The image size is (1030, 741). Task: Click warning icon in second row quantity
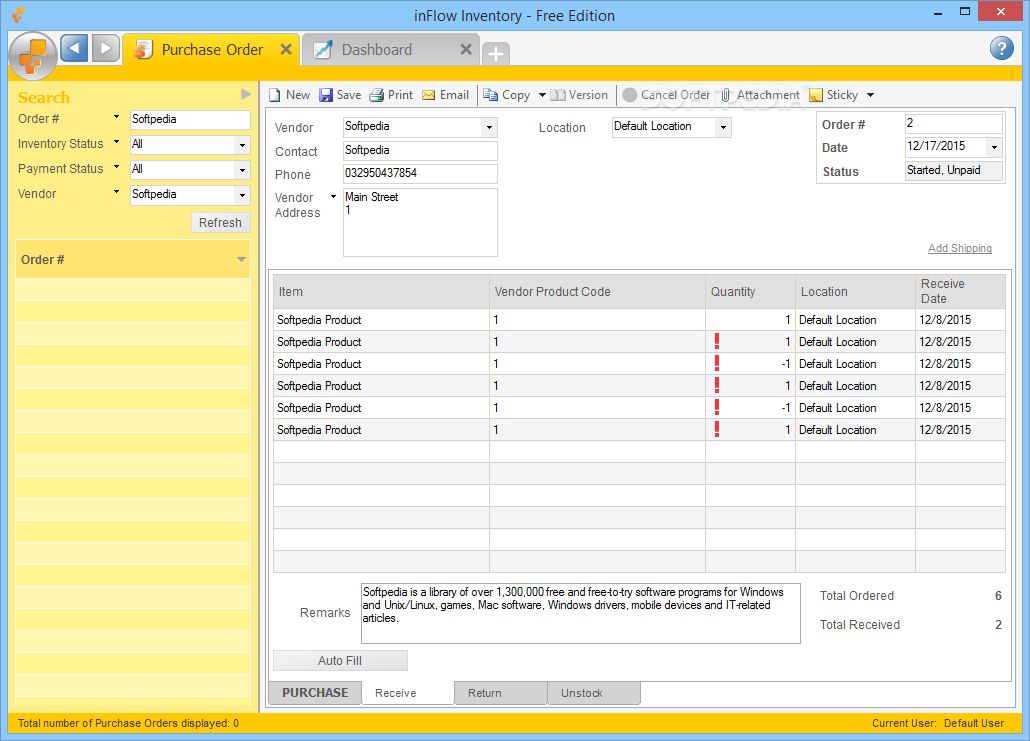pyautogui.click(x=717, y=341)
